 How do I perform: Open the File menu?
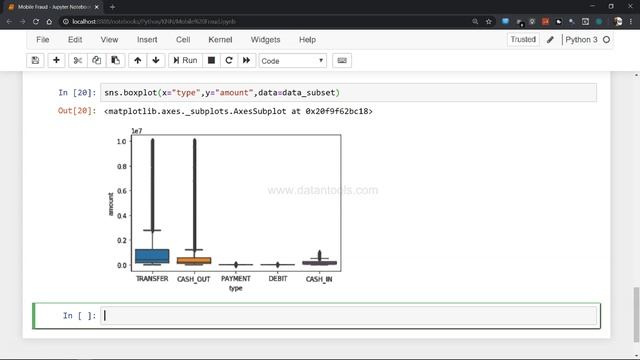pyautogui.click(x=43, y=40)
